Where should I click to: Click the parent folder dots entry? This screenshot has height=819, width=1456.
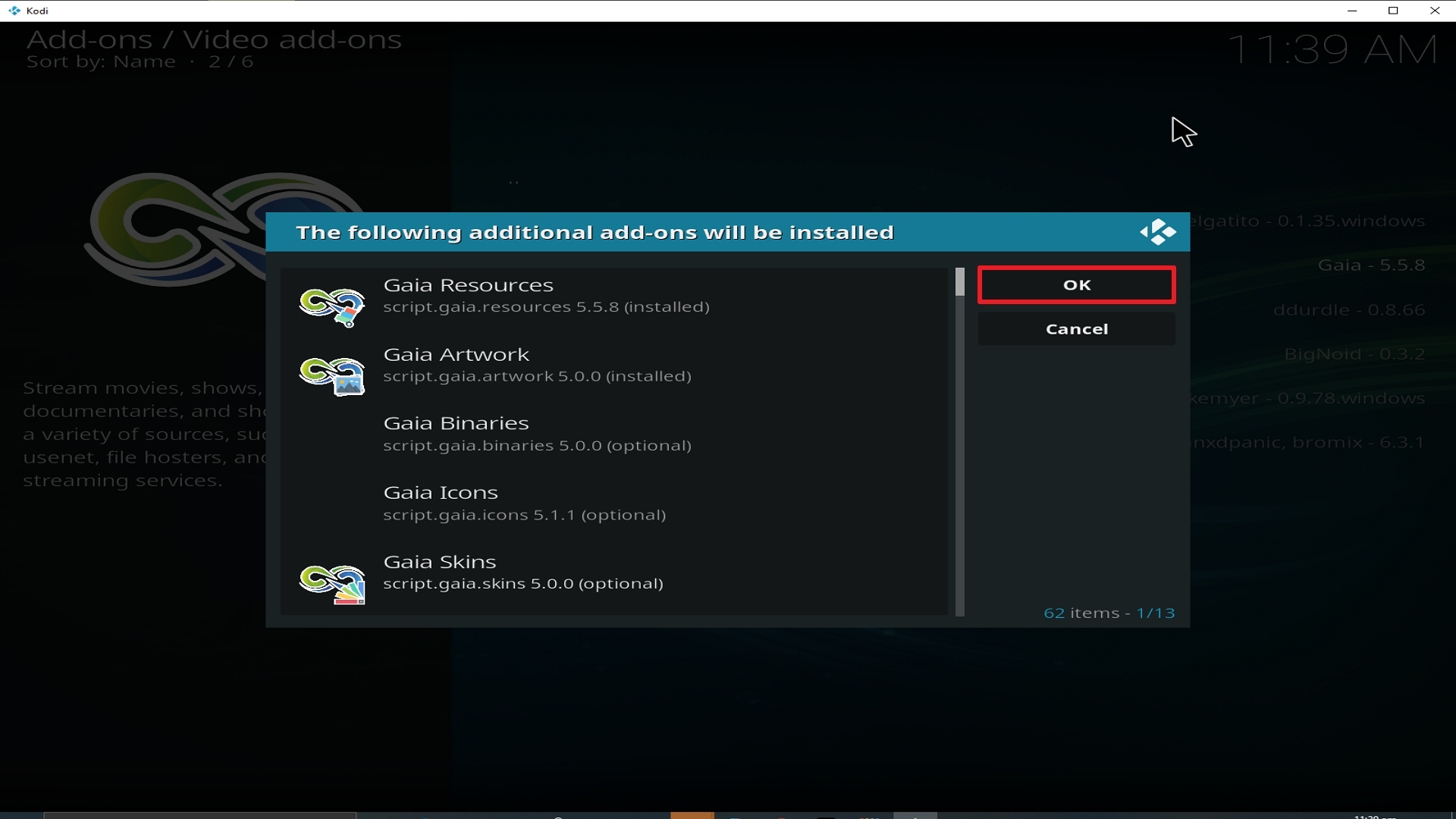click(x=513, y=182)
